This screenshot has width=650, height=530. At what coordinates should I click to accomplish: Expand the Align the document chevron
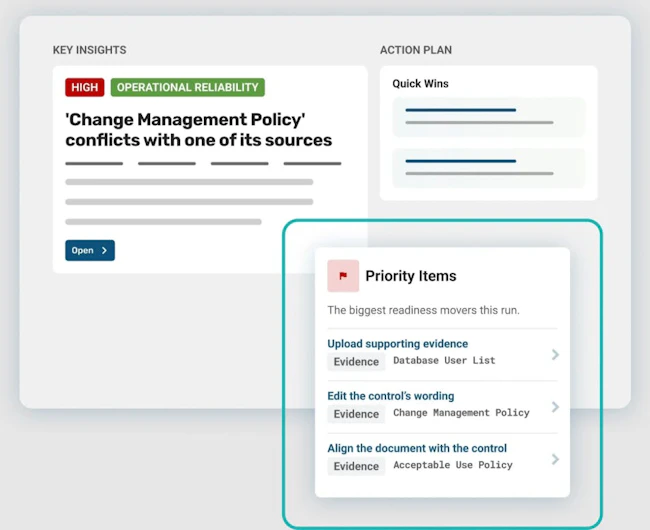555,459
